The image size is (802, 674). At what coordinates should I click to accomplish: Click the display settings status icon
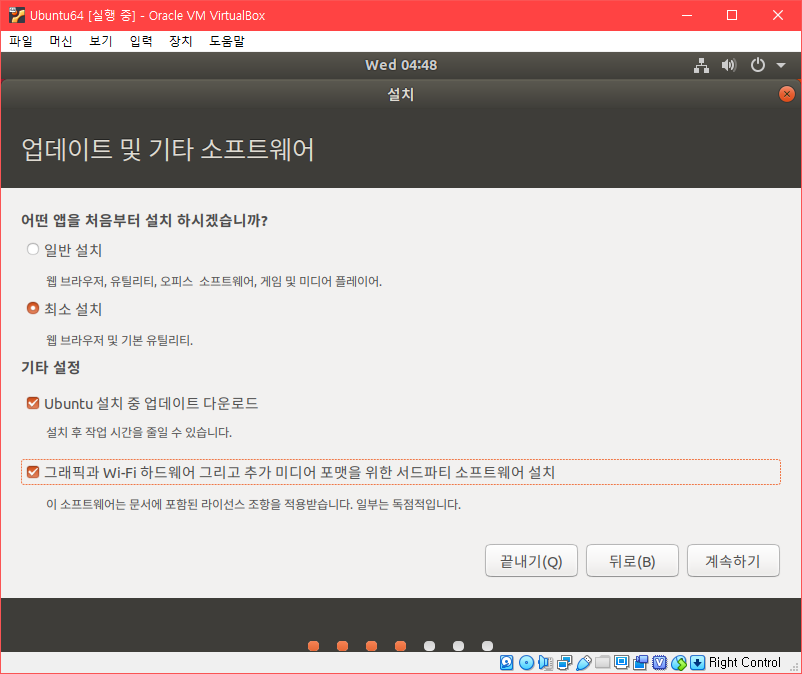coord(621,662)
